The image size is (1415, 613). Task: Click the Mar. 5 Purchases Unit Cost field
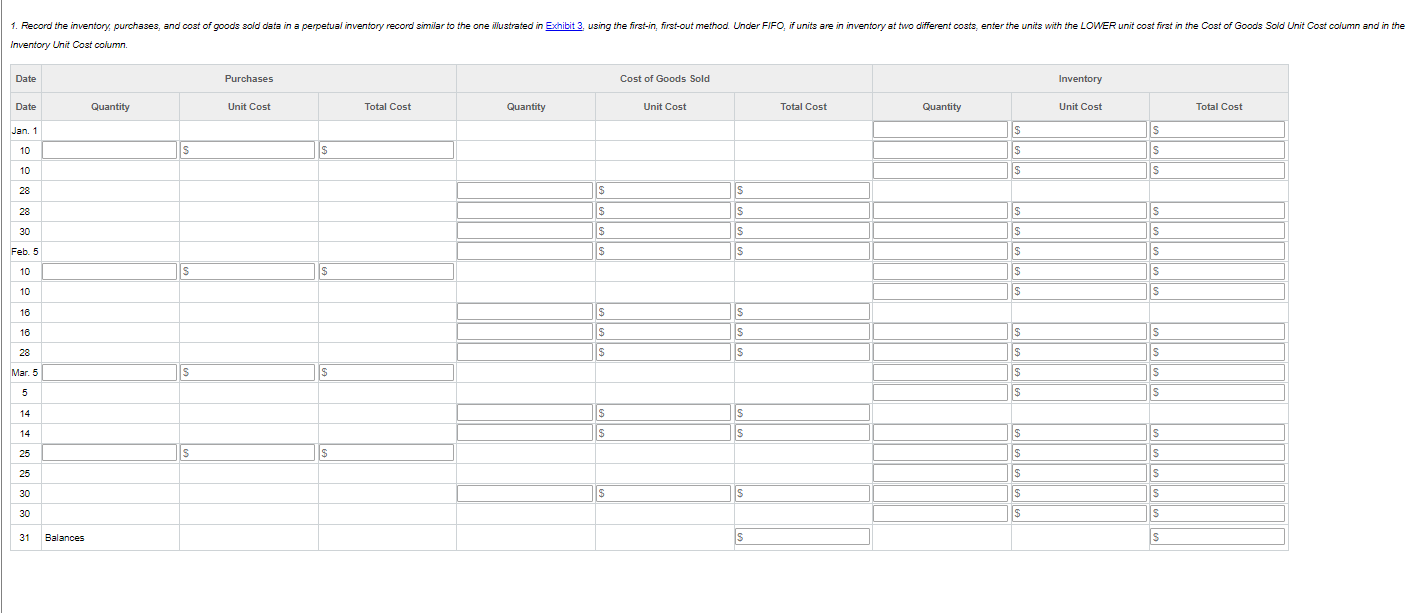[x=247, y=372]
